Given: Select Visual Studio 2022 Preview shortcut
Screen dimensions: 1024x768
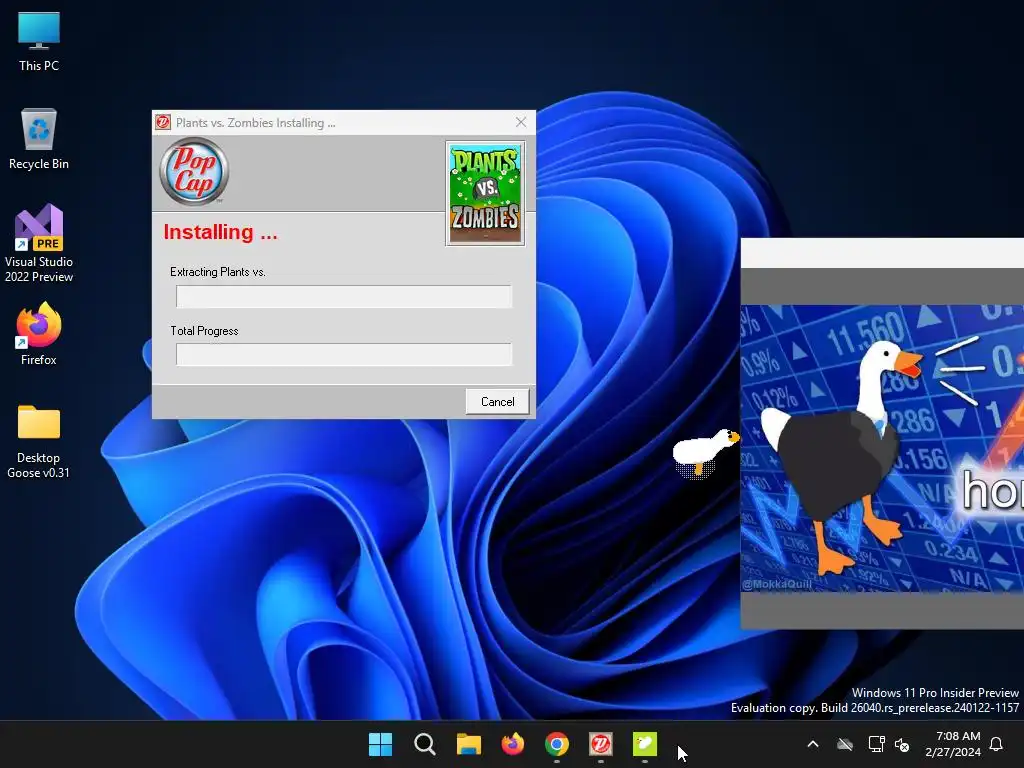Looking at the screenshot, I should pos(39,243).
